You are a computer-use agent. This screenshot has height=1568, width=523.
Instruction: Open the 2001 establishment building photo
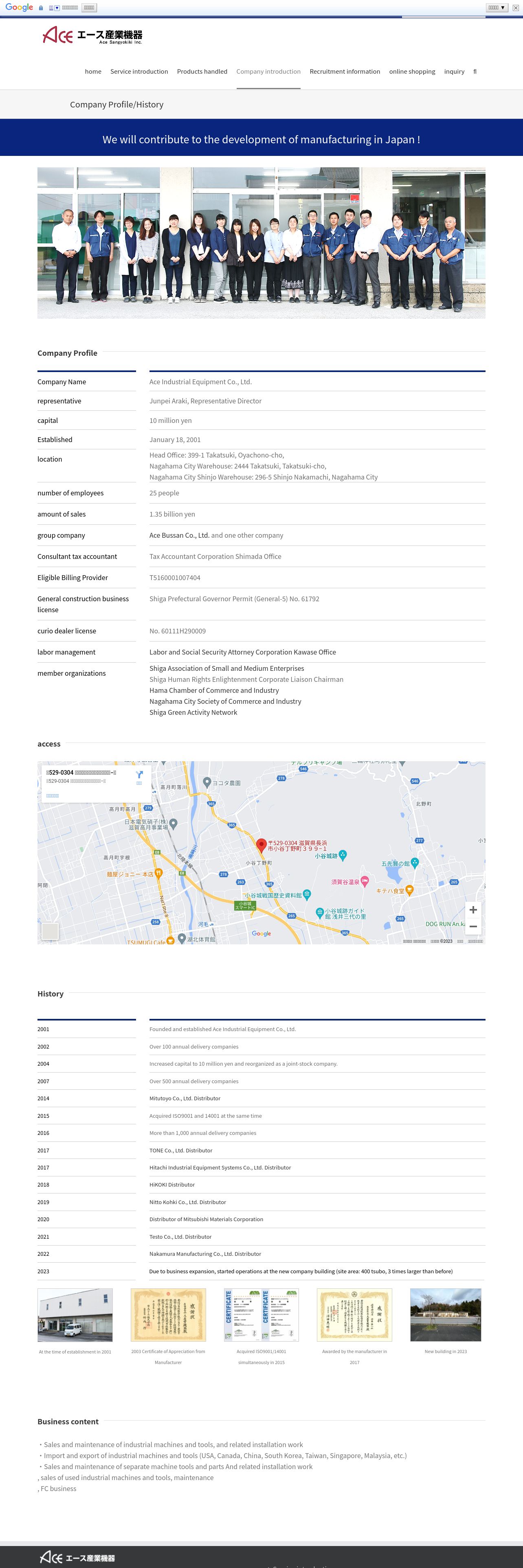click(75, 1315)
